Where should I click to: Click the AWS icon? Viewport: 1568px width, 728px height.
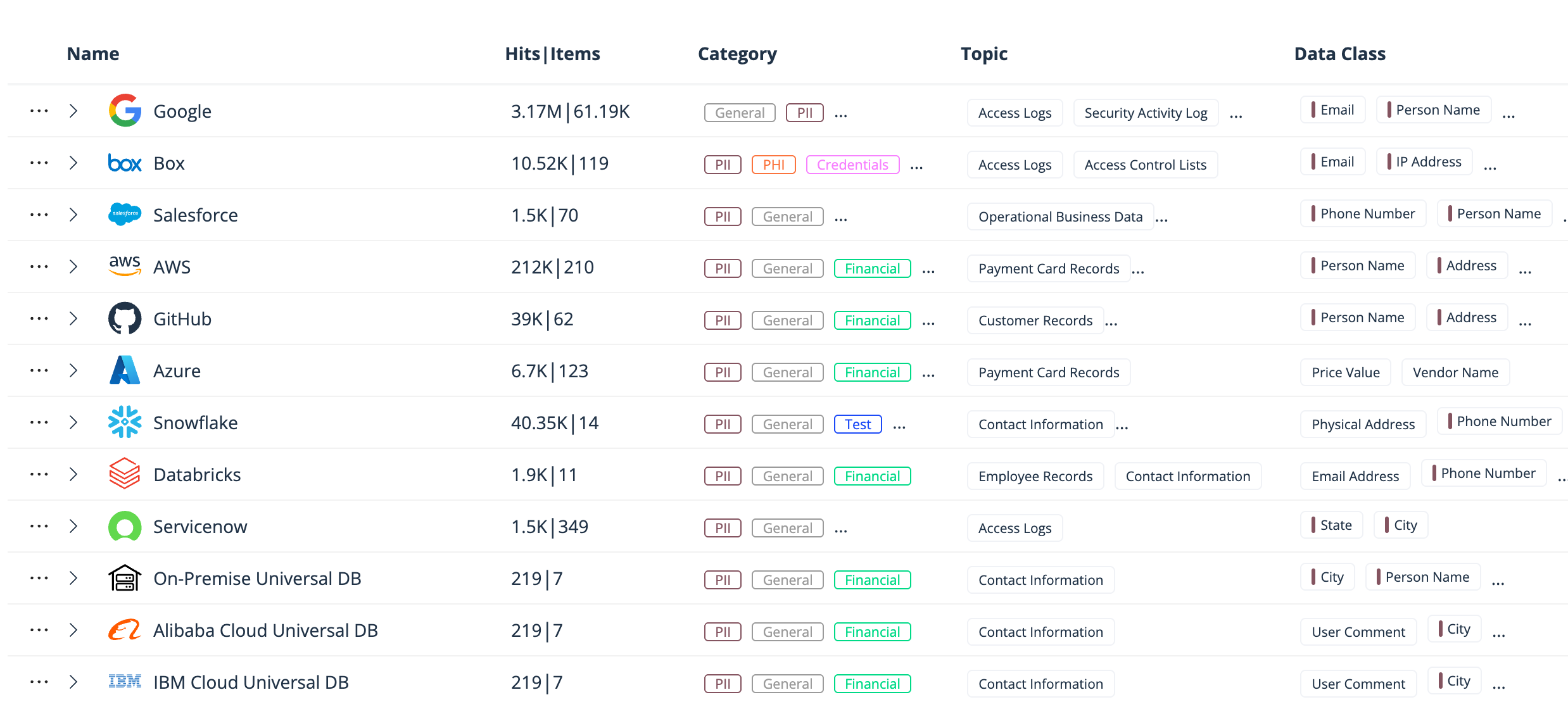(124, 266)
